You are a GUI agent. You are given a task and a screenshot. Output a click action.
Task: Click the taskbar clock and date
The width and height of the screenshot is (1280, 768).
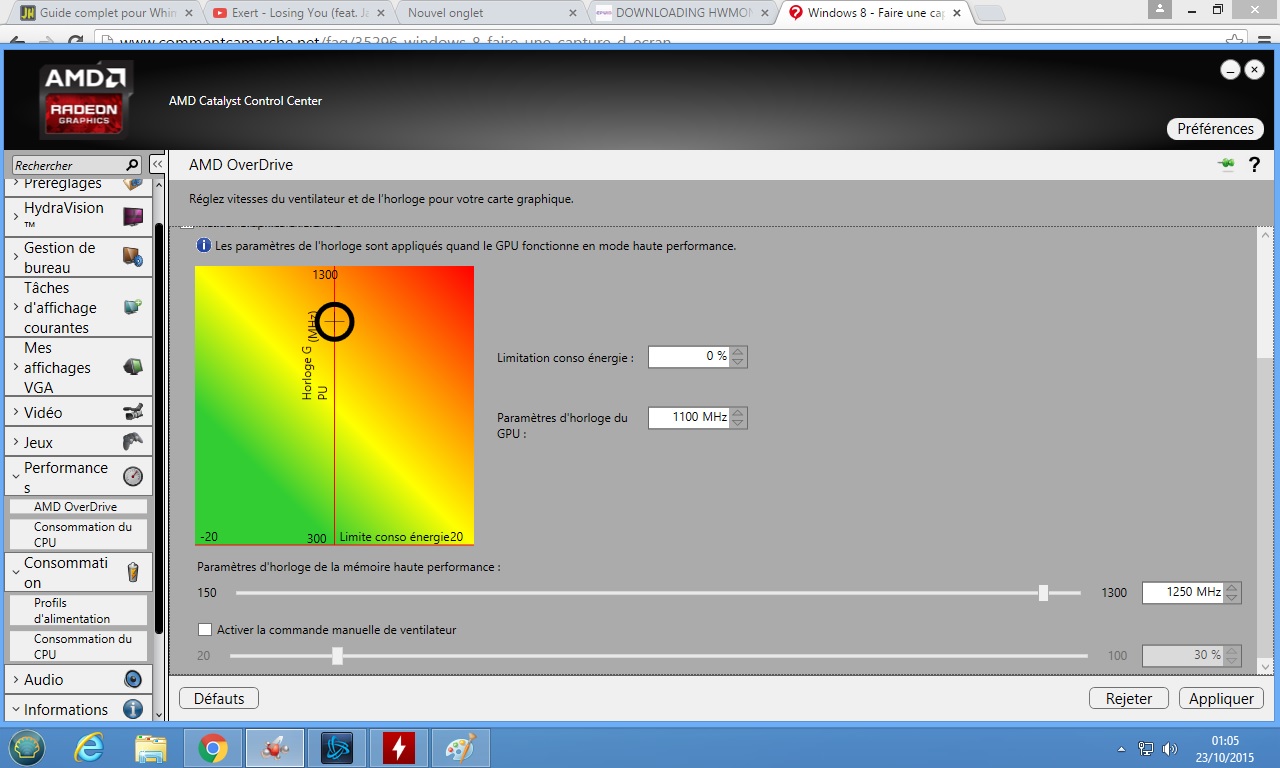(1226, 748)
